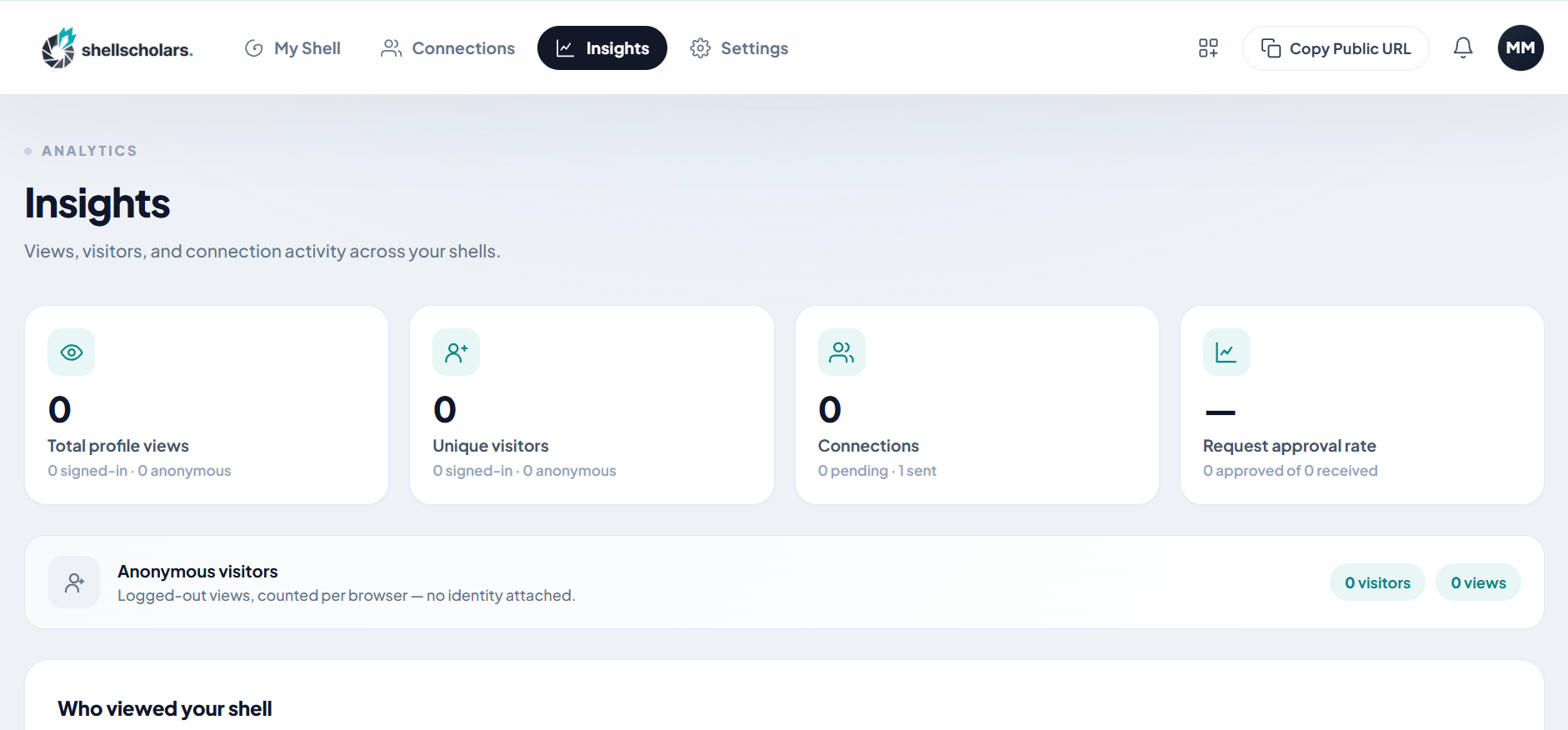Click the user-plus icon on Unique visitors

(x=457, y=352)
